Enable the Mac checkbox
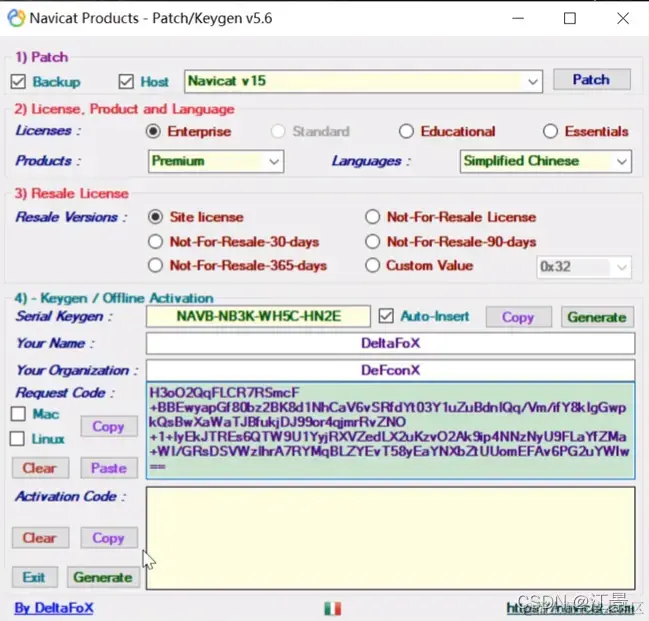The image size is (649, 621). 18,414
